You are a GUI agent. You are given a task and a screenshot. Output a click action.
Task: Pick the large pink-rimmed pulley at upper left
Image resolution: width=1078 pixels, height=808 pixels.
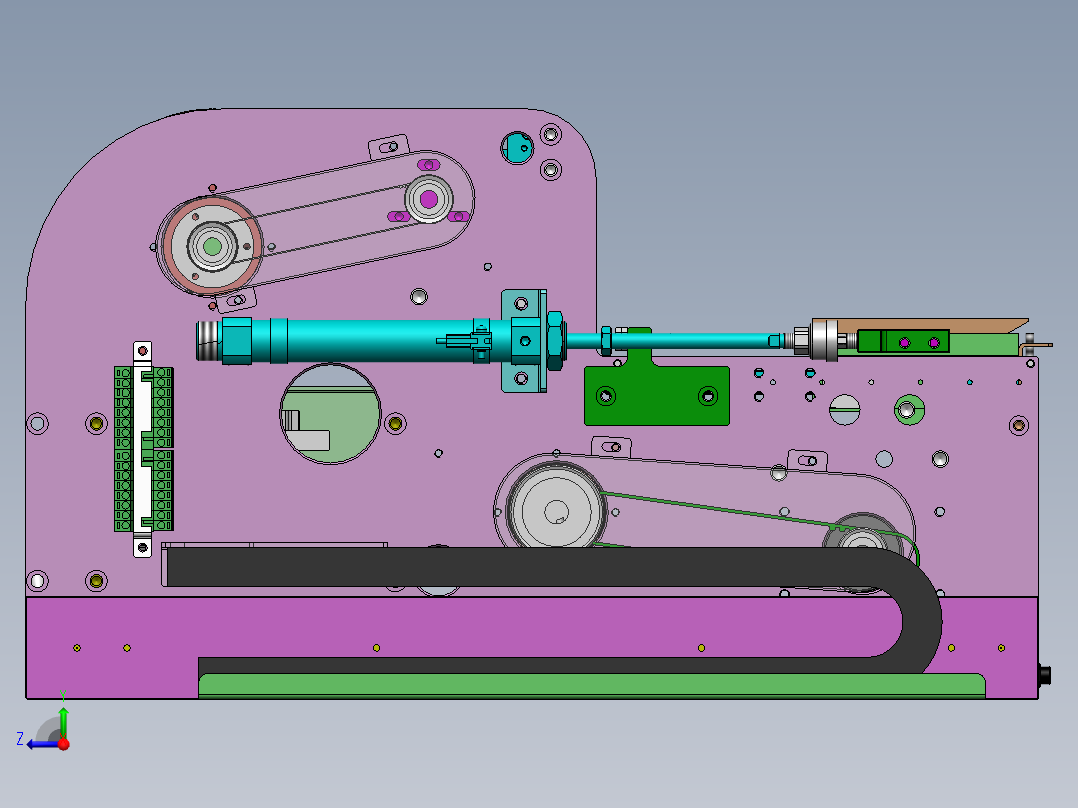pos(212,245)
